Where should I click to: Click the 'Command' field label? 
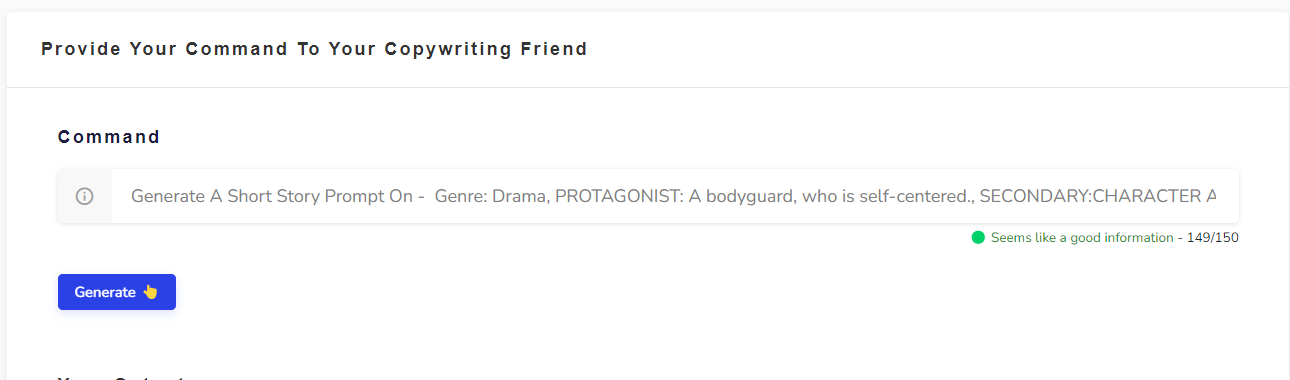point(109,137)
